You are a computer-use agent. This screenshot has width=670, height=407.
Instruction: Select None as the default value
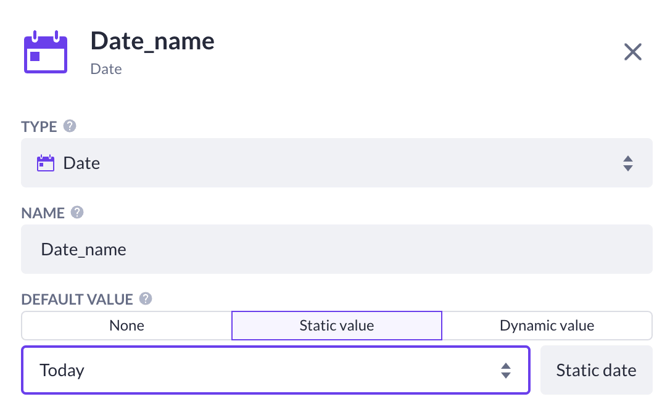tap(126, 325)
